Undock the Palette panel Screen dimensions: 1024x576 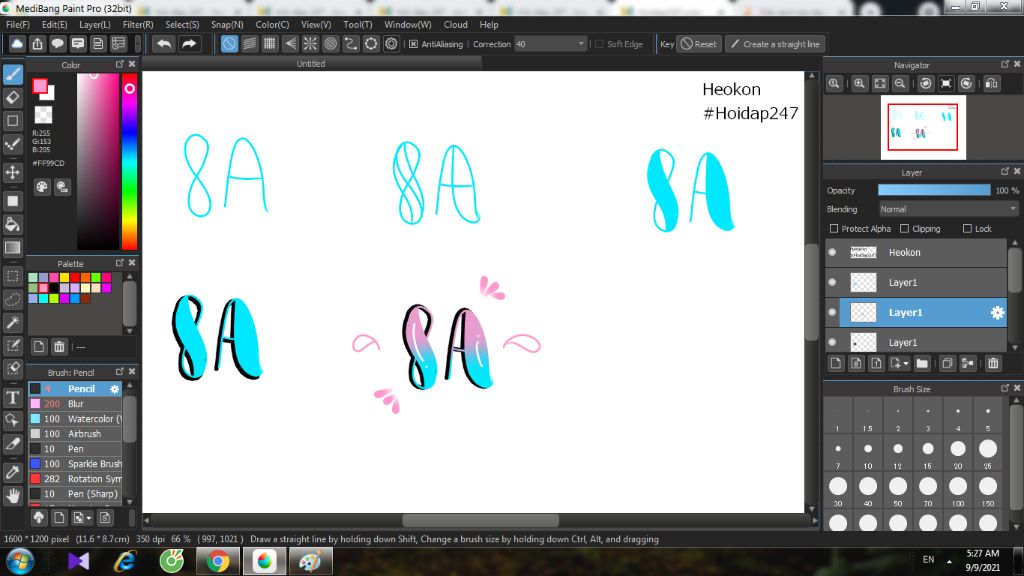pos(120,263)
